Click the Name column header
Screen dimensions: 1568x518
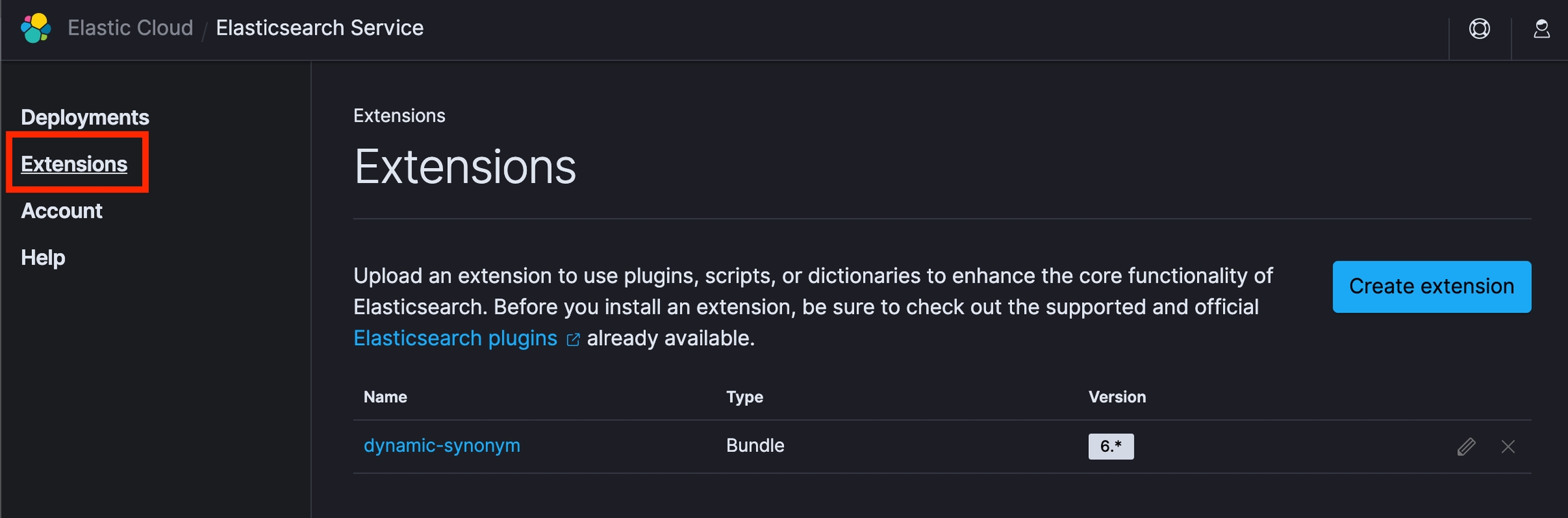click(385, 397)
